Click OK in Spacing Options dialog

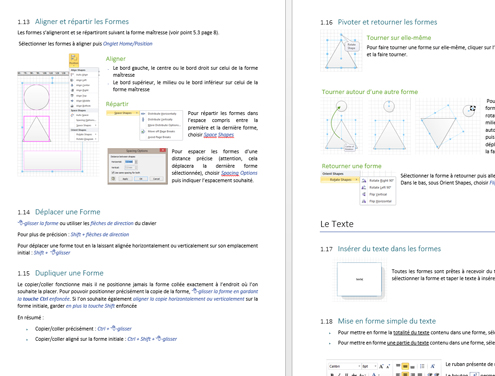click(x=141, y=179)
